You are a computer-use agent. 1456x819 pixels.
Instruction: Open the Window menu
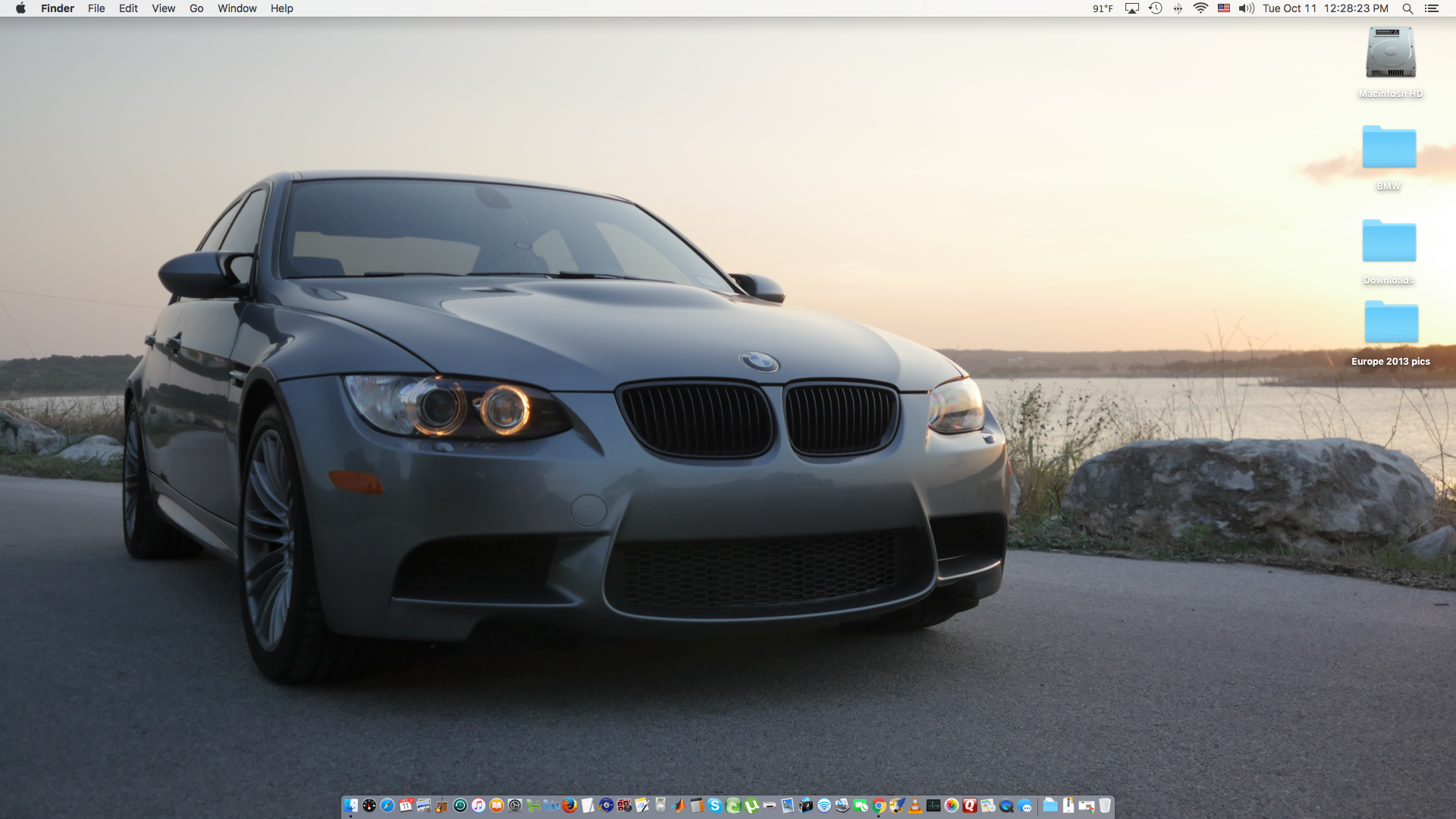click(x=237, y=8)
